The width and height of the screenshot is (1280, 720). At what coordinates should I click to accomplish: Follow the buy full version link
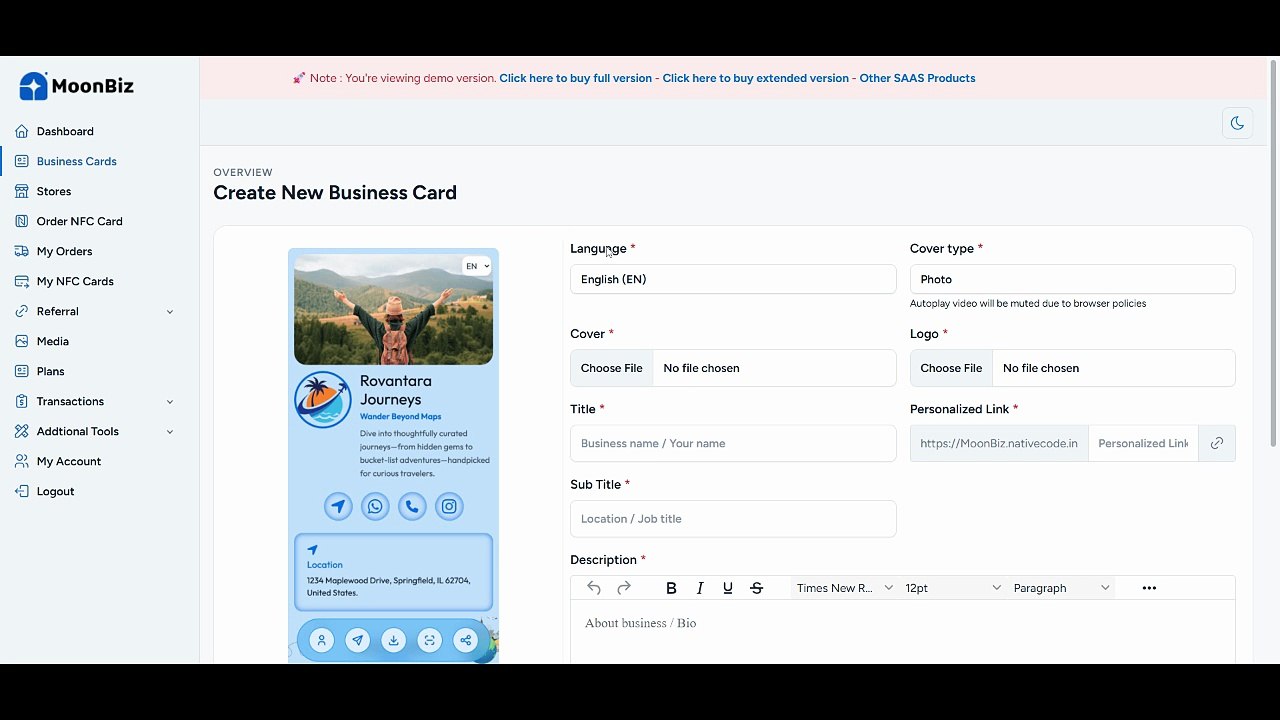click(x=575, y=78)
